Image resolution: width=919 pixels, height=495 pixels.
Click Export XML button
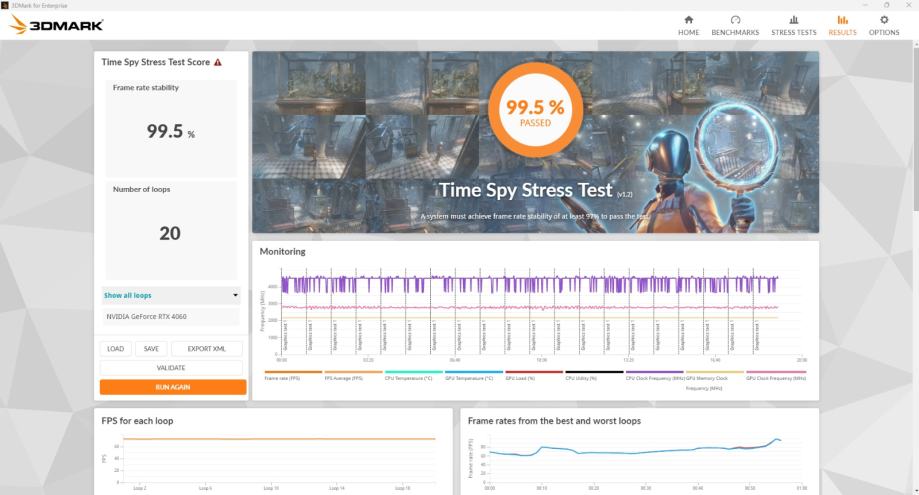click(207, 349)
